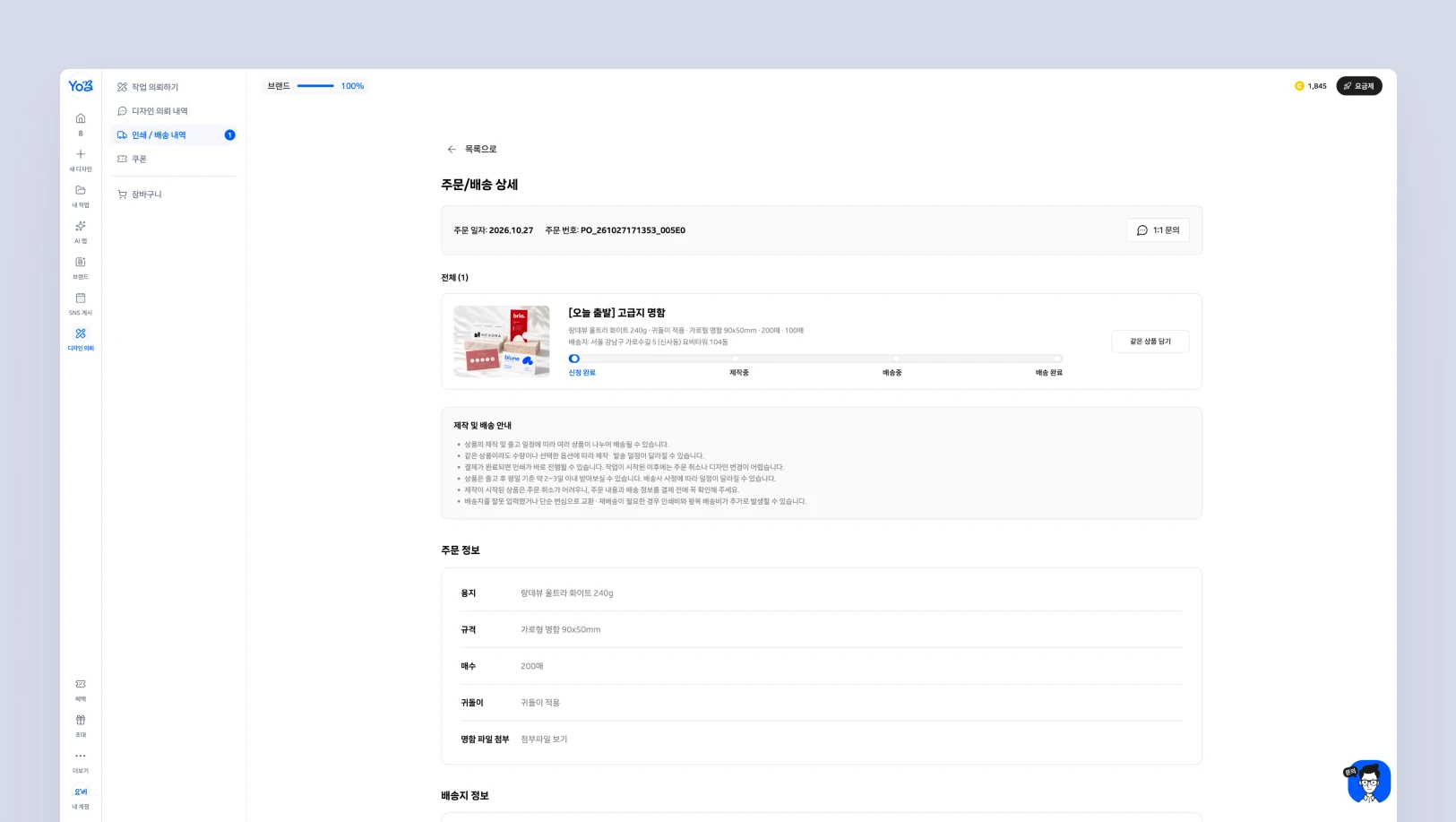This screenshot has width=1456, height=822.
Task: Click the 배송 완료 progress step label
Action: [x=1049, y=373]
